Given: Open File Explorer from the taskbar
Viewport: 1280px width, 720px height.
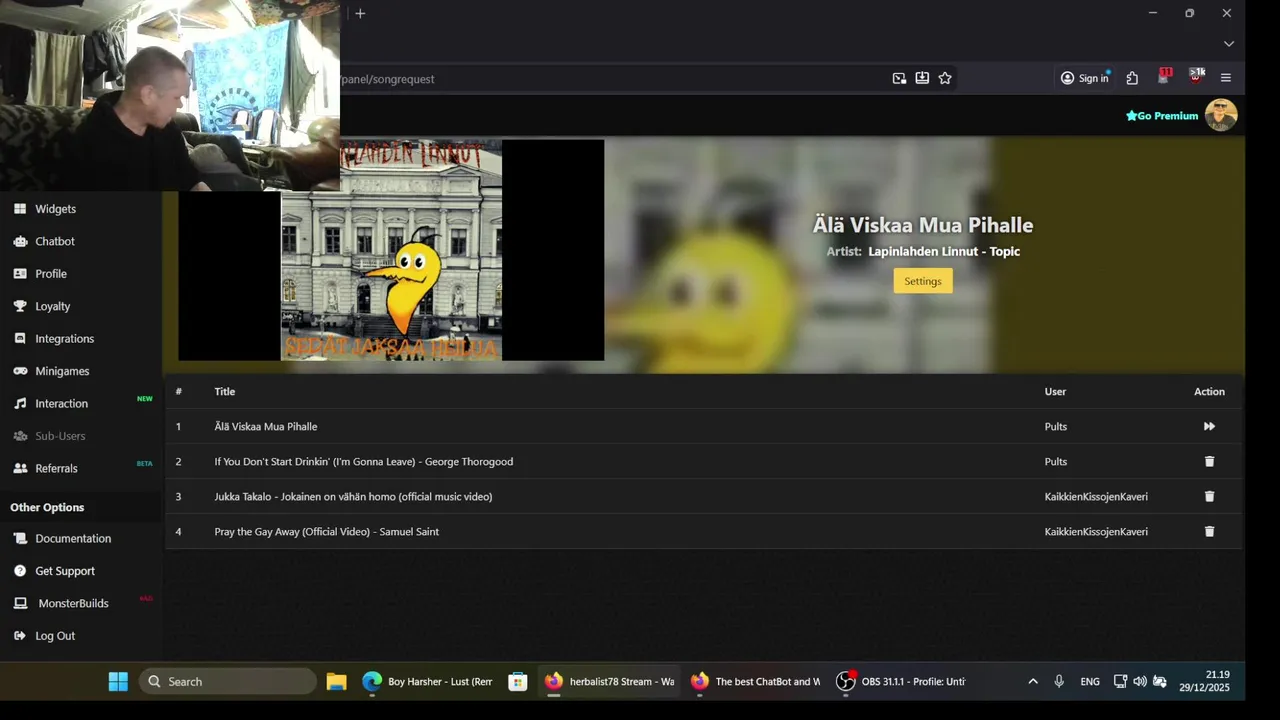Looking at the screenshot, I should point(336,681).
